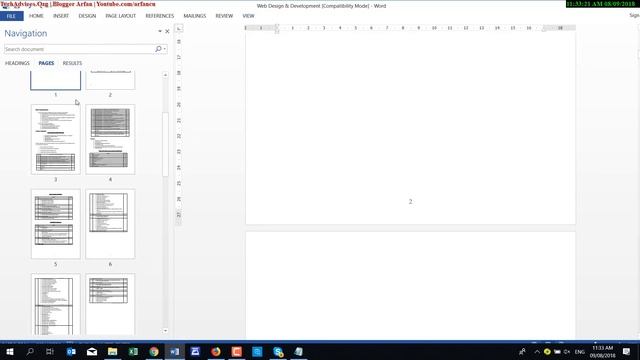Open the Mail app on the taskbar
The width and height of the screenshot is (640, 360).
point(92,351)
